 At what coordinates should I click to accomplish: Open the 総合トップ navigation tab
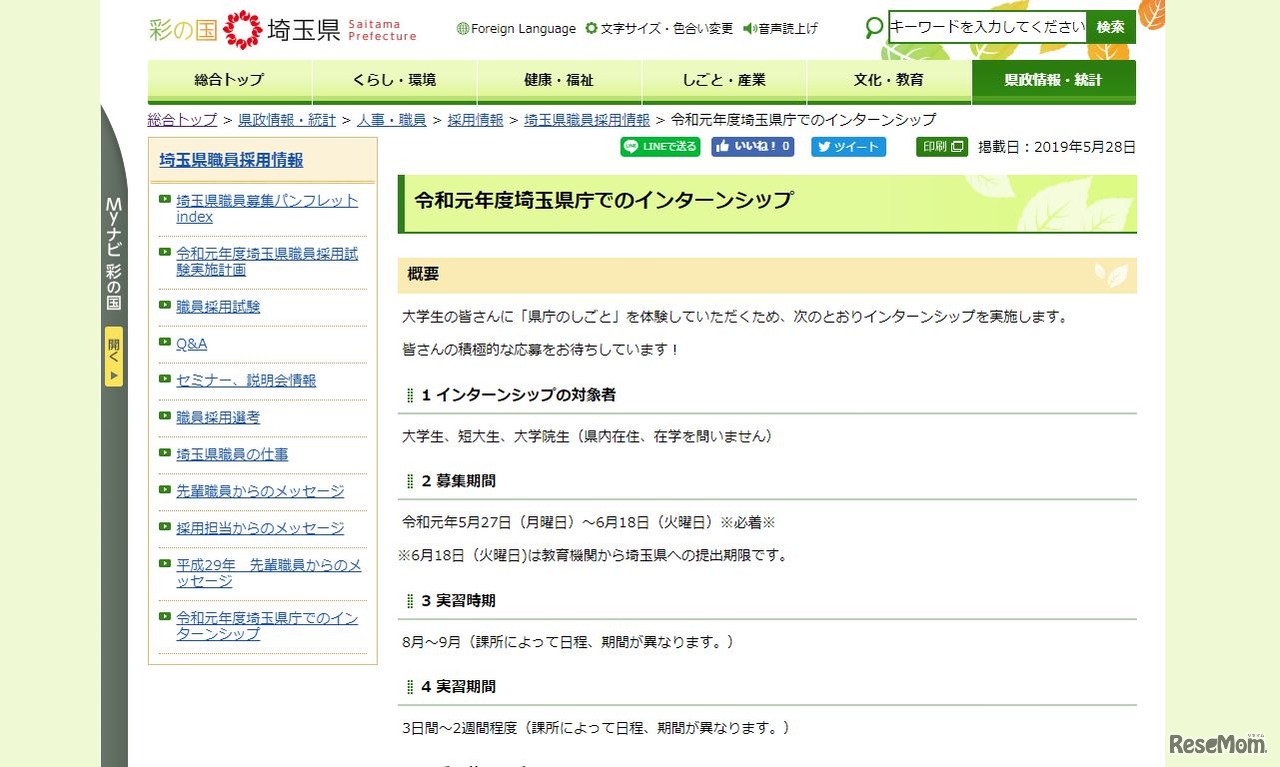click(230, 80)
